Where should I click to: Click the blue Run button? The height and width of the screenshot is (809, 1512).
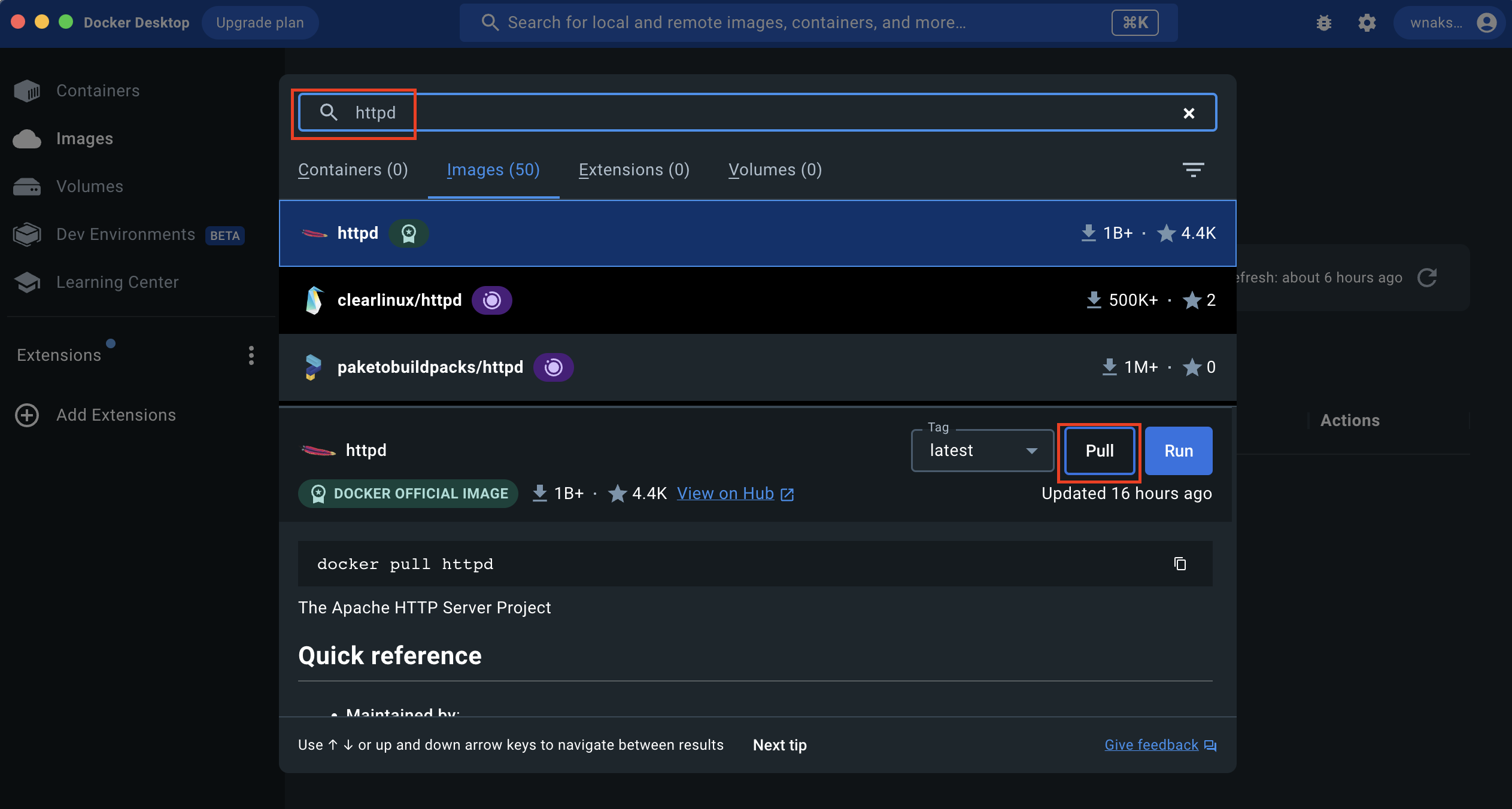click(x=1178, y=451)
